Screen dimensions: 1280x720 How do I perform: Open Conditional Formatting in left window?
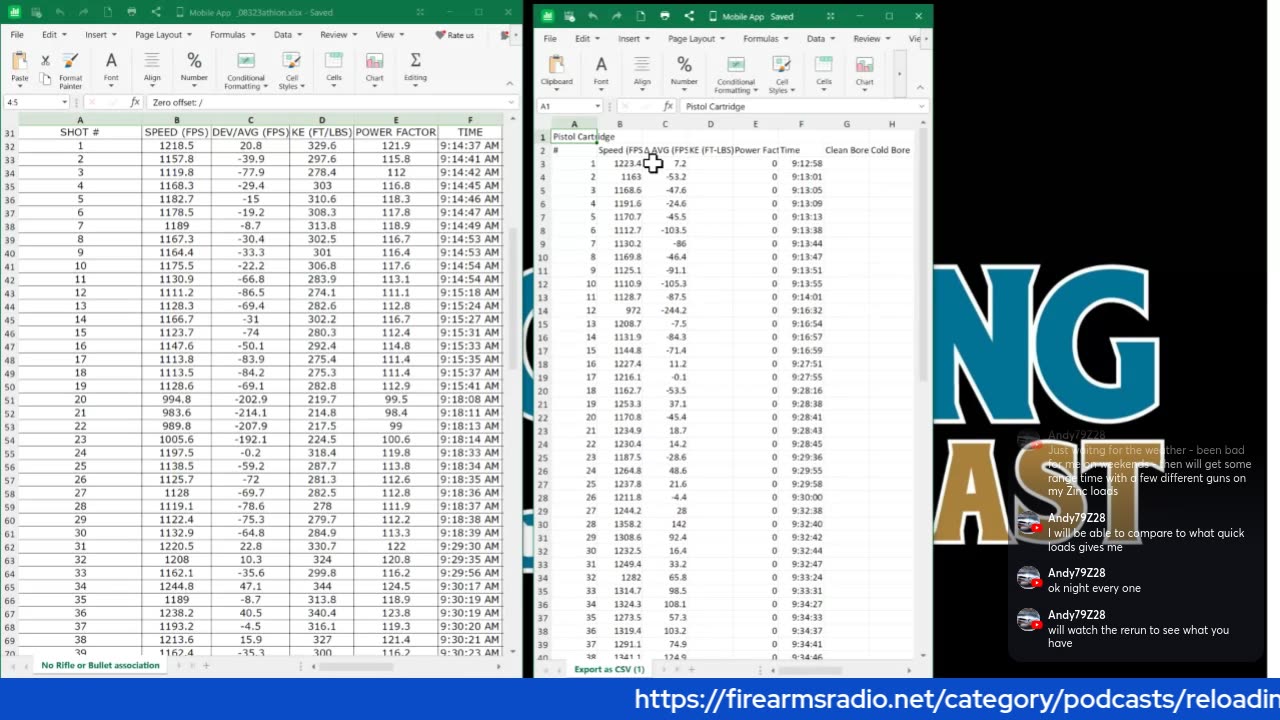pos(245,71)
